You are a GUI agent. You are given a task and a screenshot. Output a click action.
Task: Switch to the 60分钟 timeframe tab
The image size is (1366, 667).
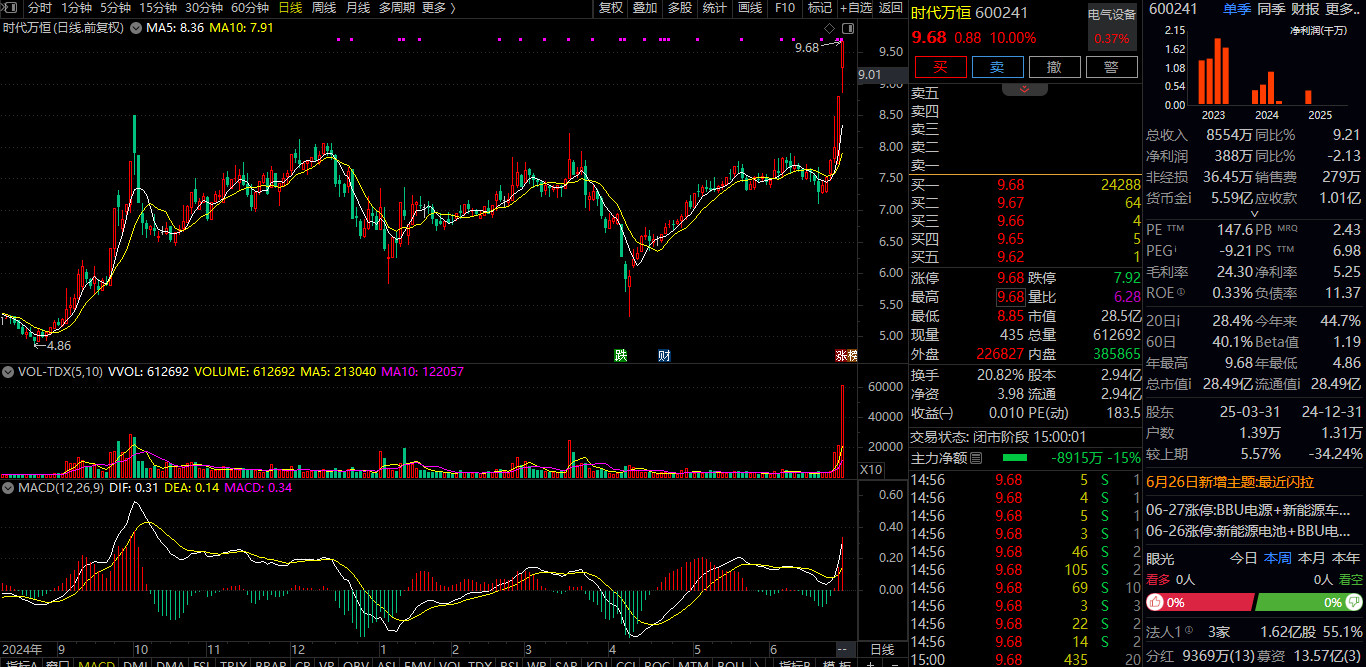(250, 8)
